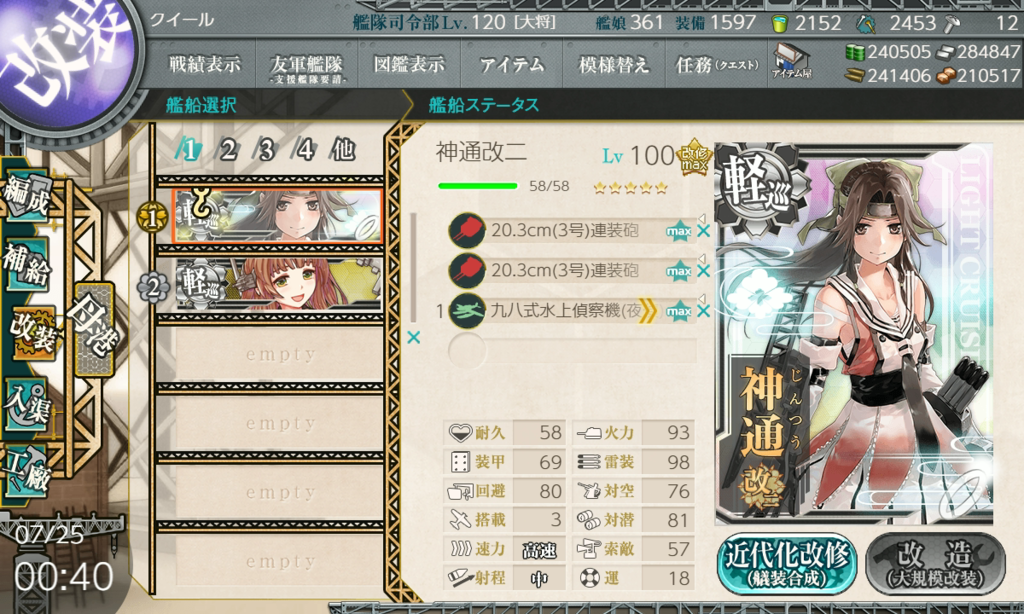Click the 改造 remodel button
The height and width of the screenshot is (614, 1024).
click(935, 564)
